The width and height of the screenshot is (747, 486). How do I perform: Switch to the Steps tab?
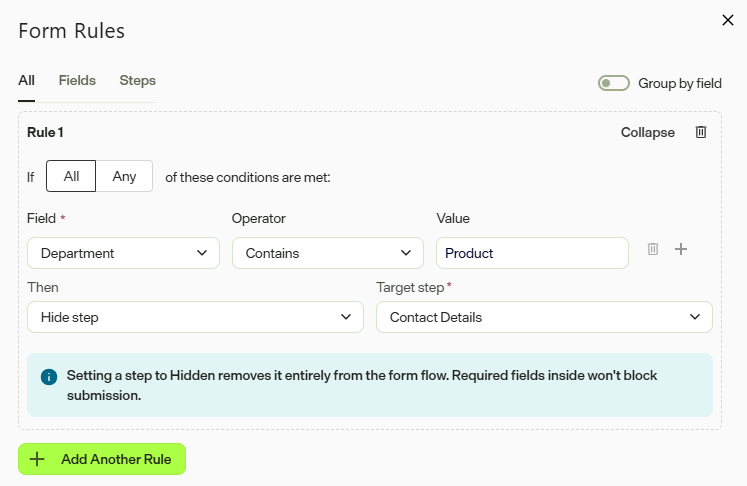point(137,81)
